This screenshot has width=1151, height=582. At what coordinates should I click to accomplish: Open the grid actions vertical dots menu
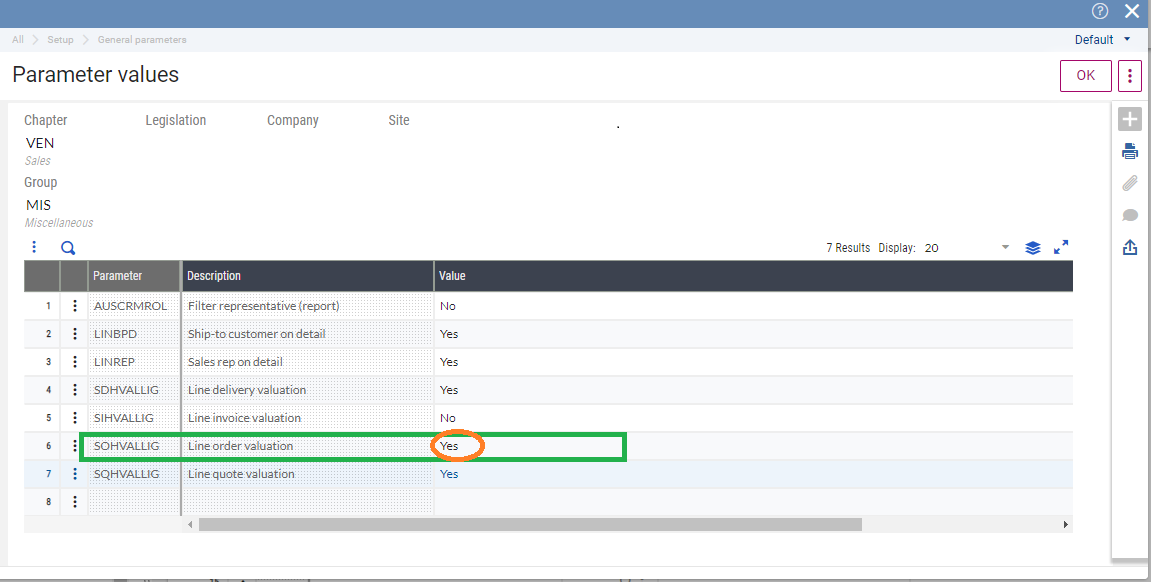tap(34, 247)
